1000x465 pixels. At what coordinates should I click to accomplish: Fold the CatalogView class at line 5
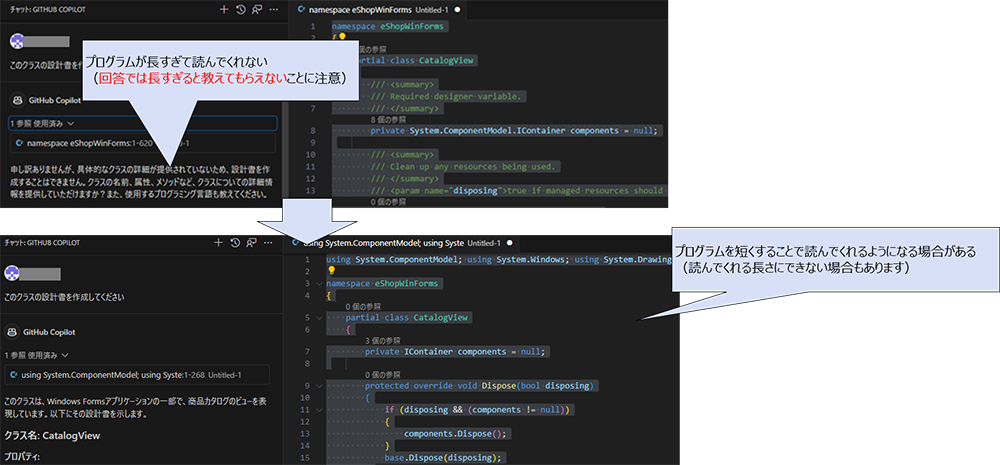click(318, 318)
